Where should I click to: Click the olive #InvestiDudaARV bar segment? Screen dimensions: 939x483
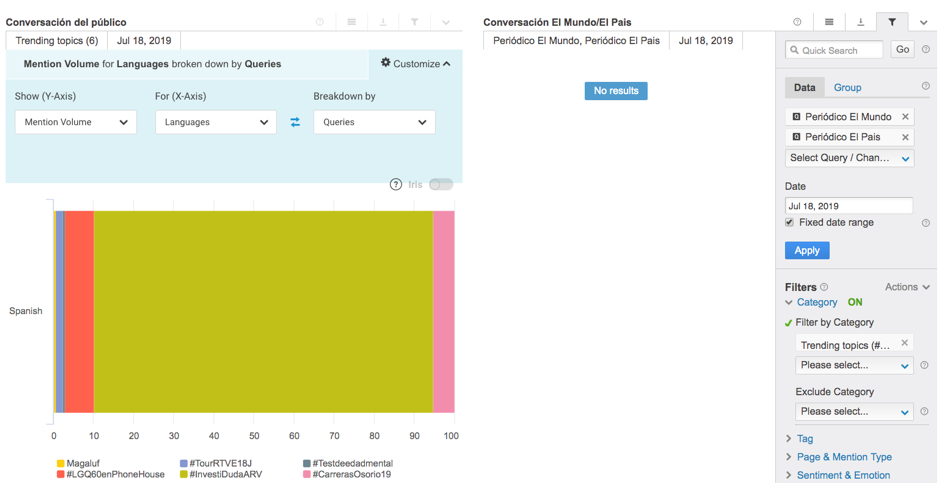(262, 311)
